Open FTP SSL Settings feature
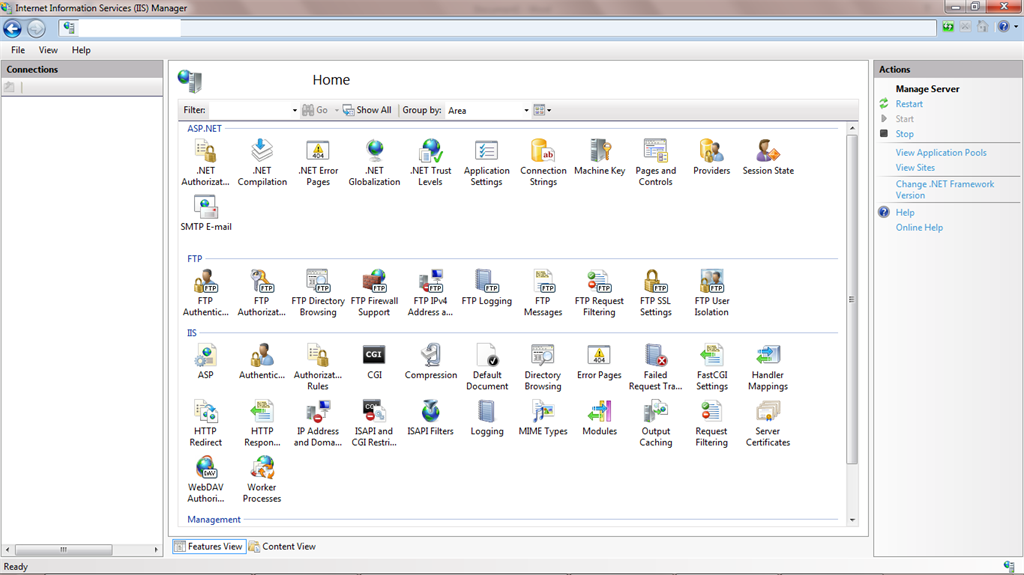Image resolution: width=1024 pixels, height=575 pixels. pyautogui.click(x=655, y=293)
